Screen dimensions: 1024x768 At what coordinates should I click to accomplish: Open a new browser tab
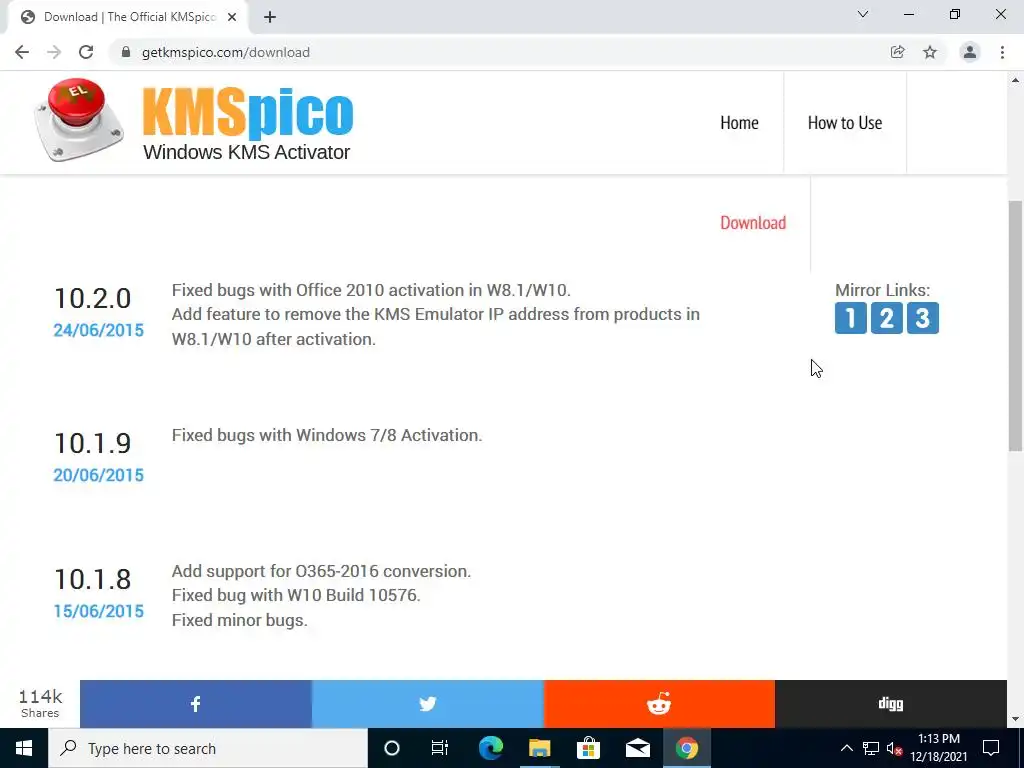270,17
